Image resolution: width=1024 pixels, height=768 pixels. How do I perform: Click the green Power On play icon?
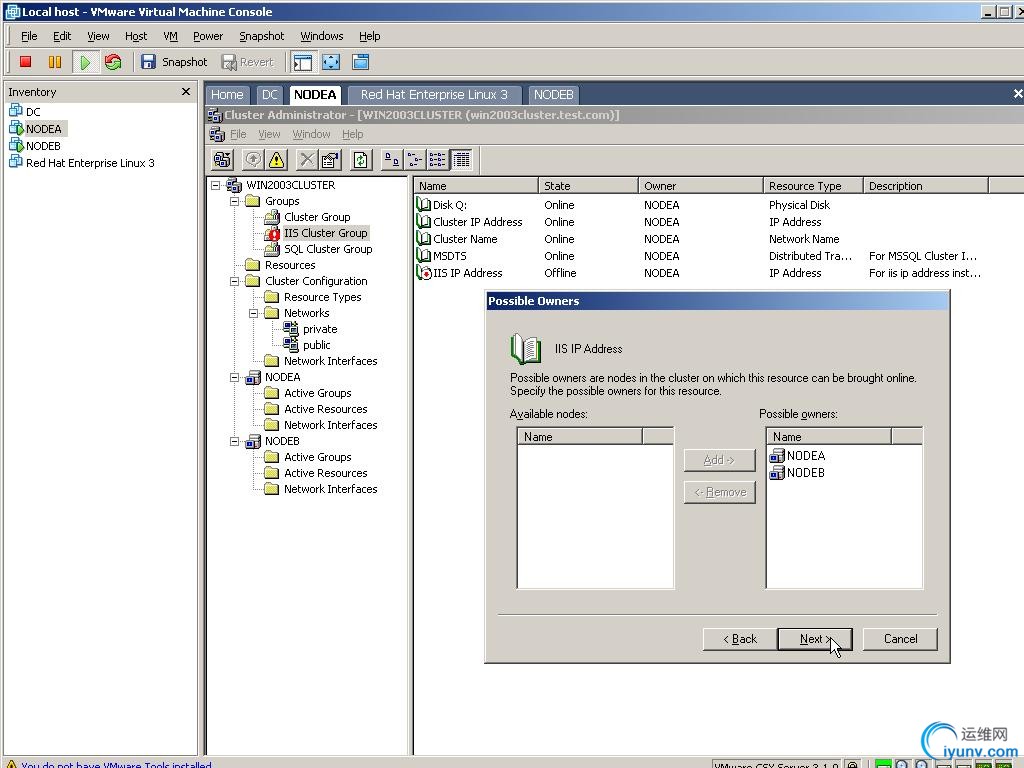click(x=85, y=62)
